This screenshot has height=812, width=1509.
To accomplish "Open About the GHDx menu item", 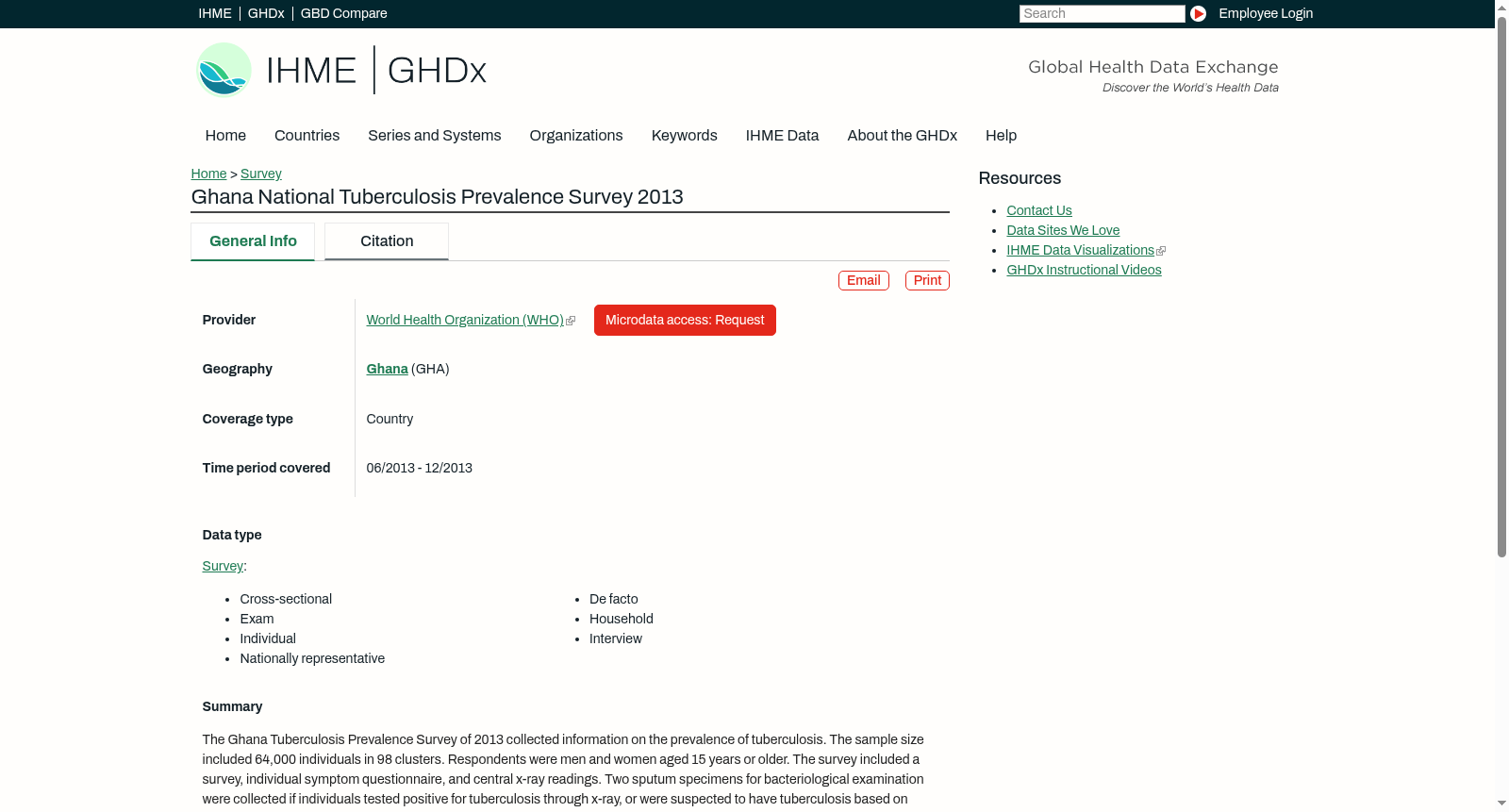I will (902, 135).
